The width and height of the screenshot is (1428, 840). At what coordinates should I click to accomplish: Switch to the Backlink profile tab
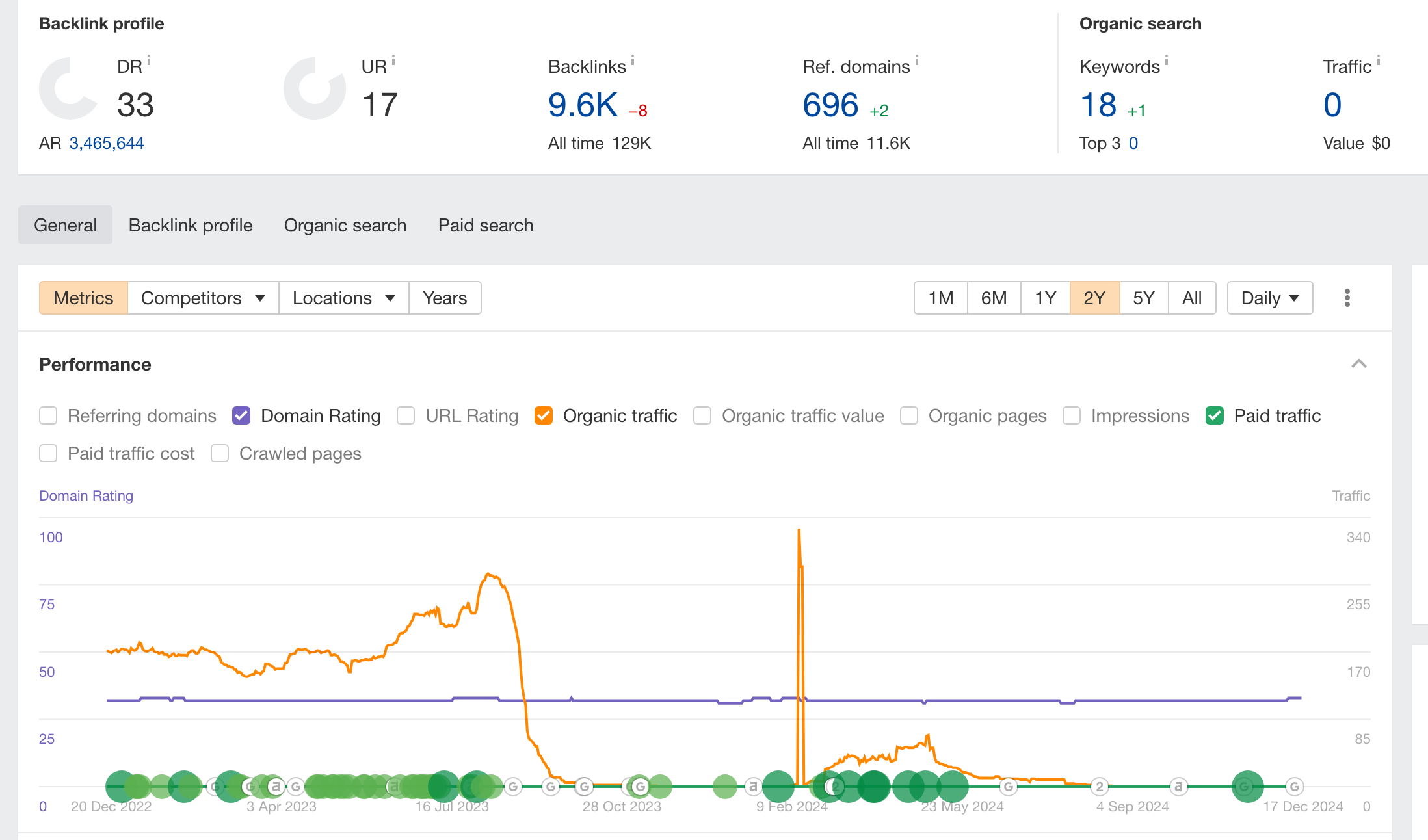pos(191,225)
